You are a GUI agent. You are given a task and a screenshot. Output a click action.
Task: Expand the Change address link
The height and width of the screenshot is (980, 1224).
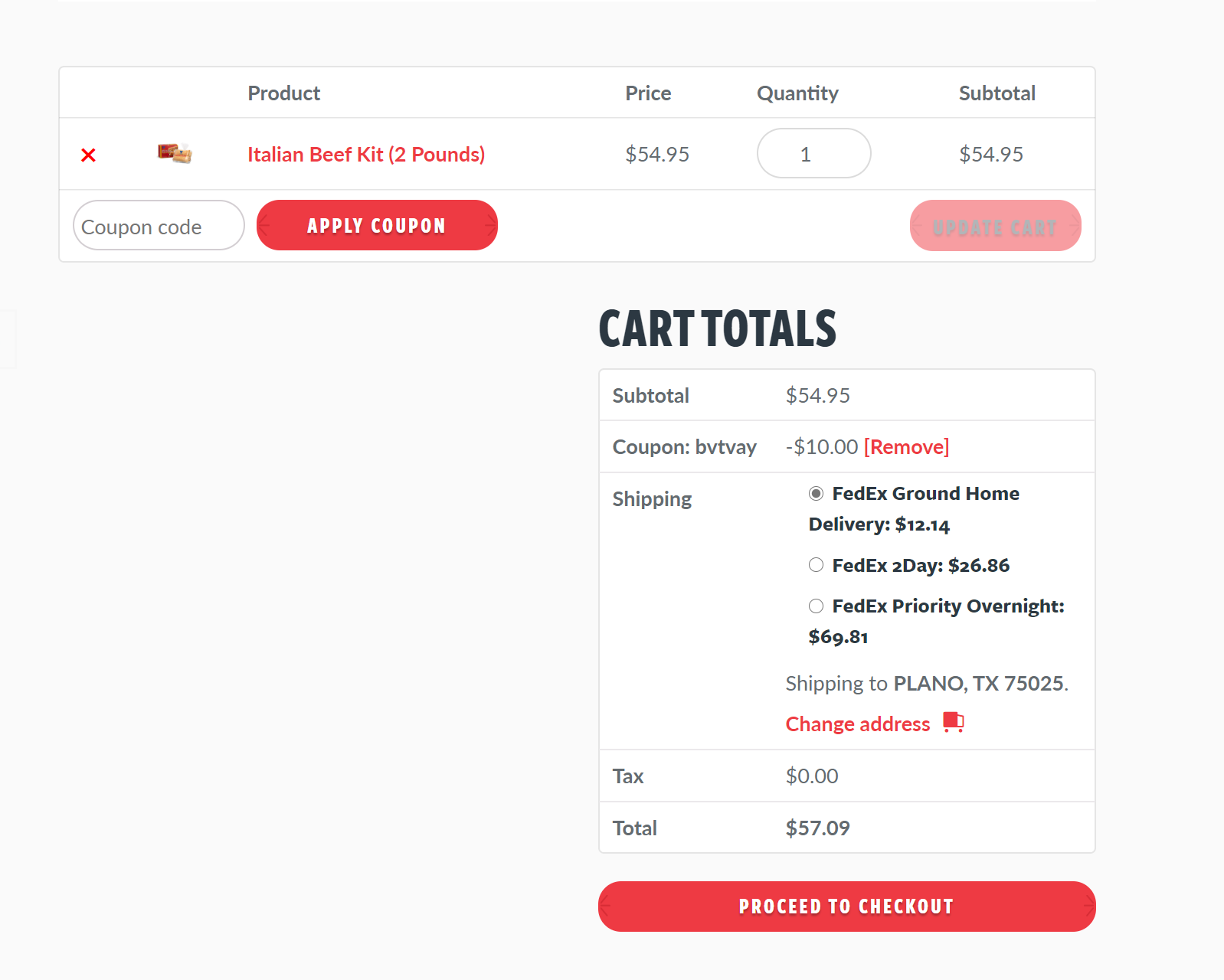click(857, 724)
